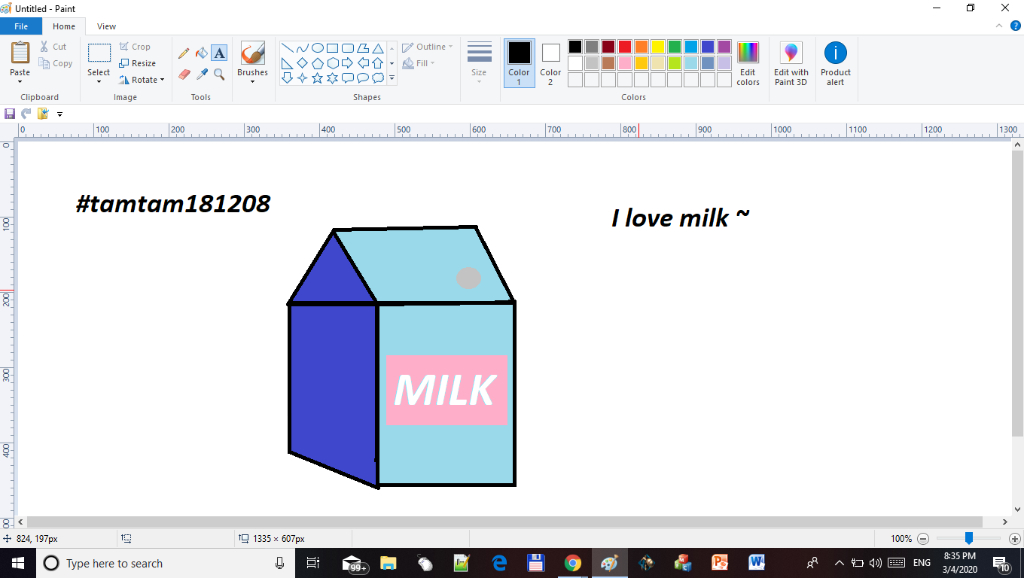Save using quick access toolbar icon

coord(10,114)
